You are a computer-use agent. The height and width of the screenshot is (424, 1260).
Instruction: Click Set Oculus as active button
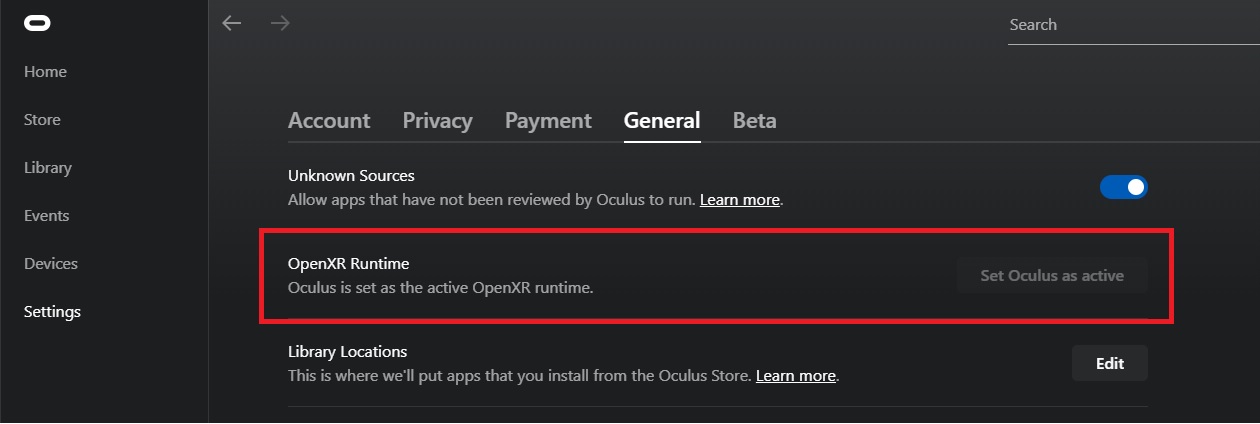click(1052, 276)
